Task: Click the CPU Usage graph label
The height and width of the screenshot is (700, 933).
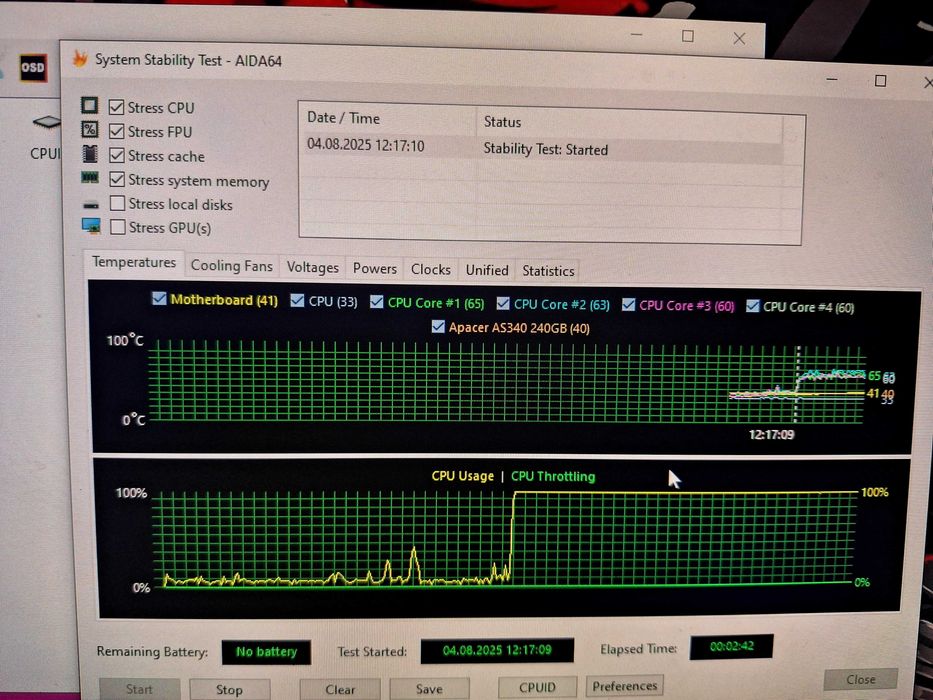Action: [462, 476]
